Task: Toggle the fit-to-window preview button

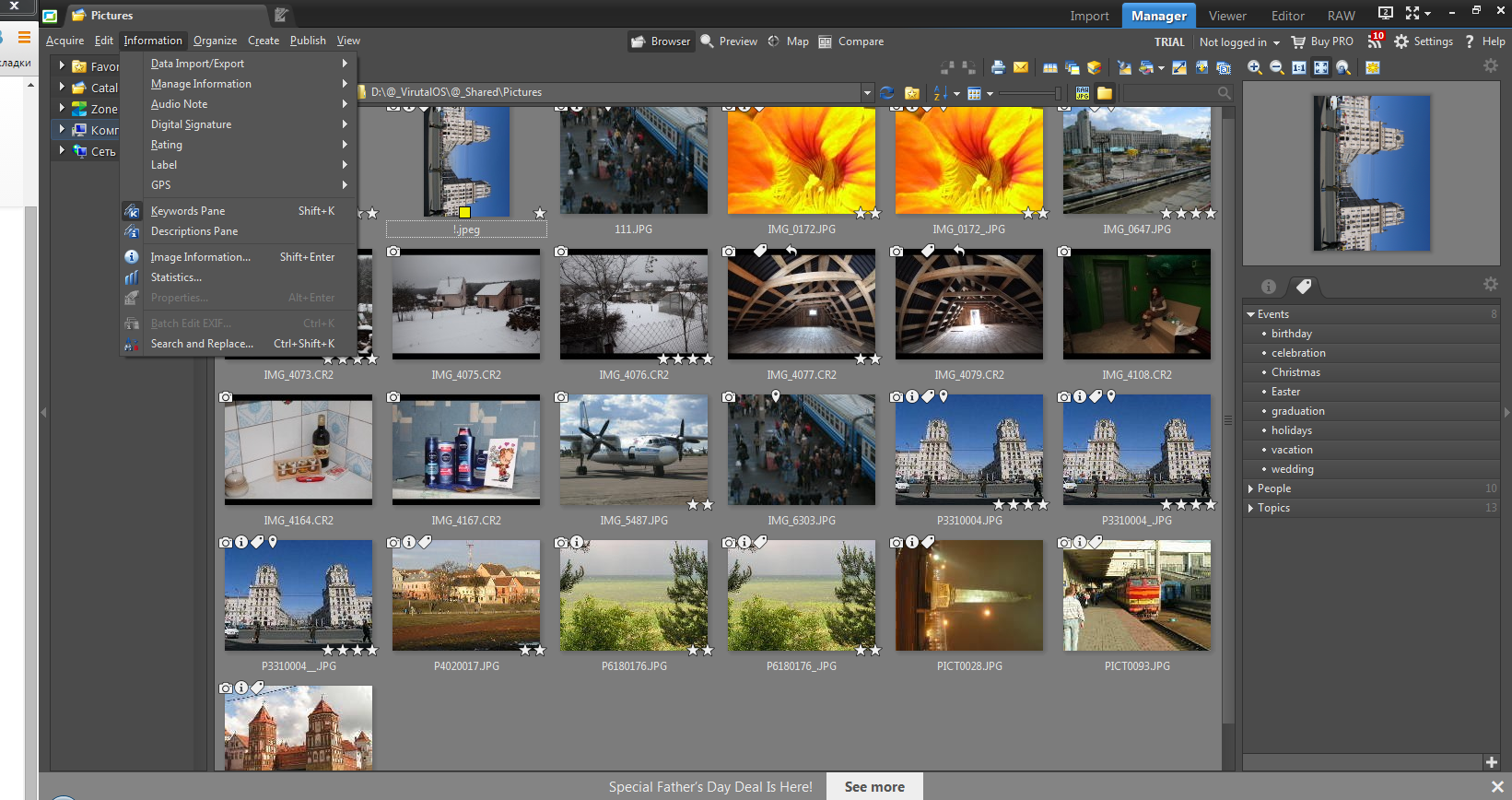Action: (x=1321, y=67)
